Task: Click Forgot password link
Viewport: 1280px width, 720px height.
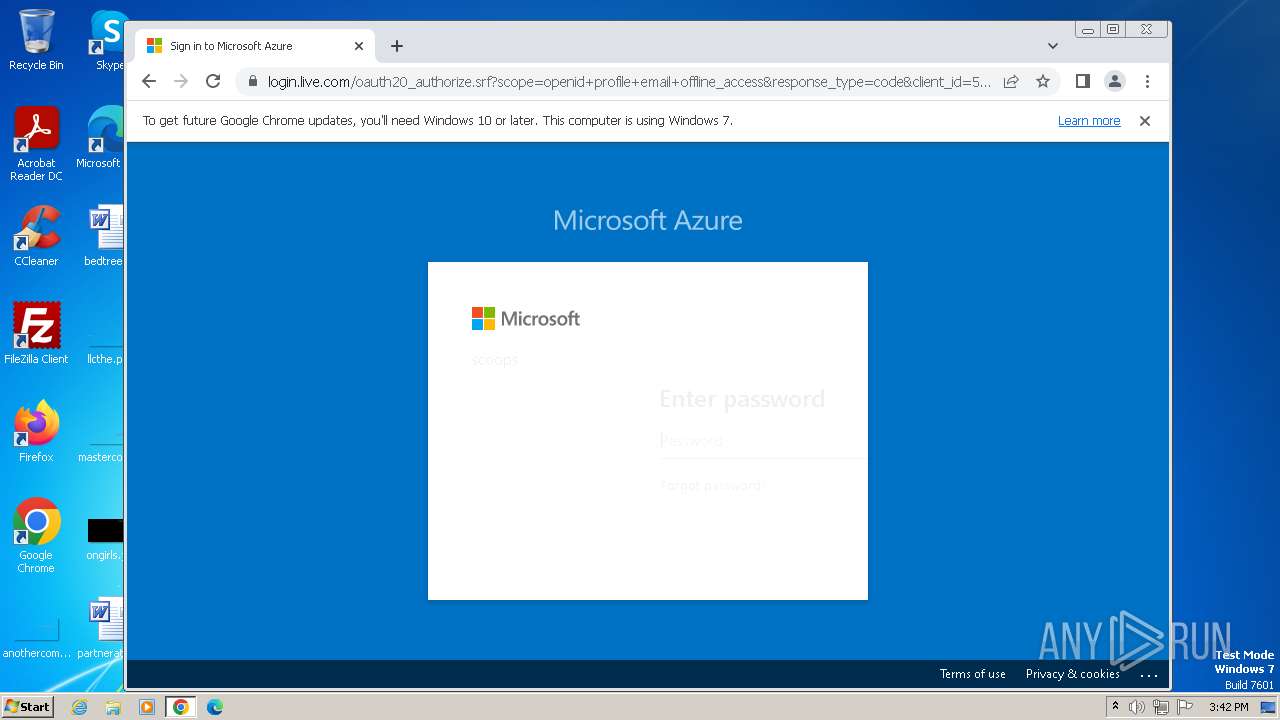Action: pyautogui.click(x=713, y=486)
